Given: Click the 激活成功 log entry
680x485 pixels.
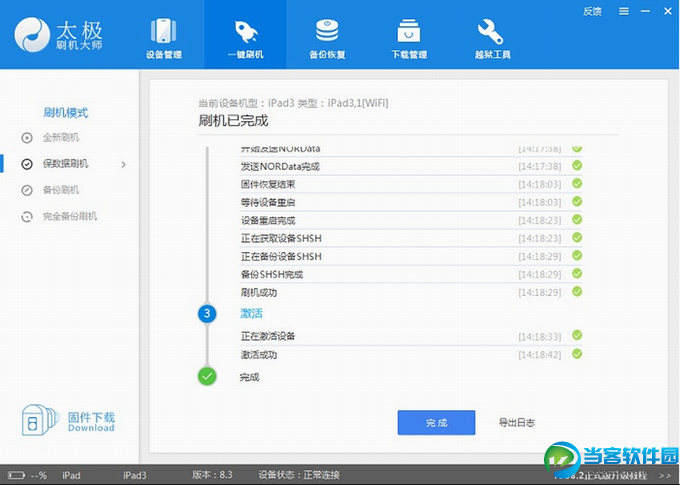Looking at the screenshot, I should [259, 354].
